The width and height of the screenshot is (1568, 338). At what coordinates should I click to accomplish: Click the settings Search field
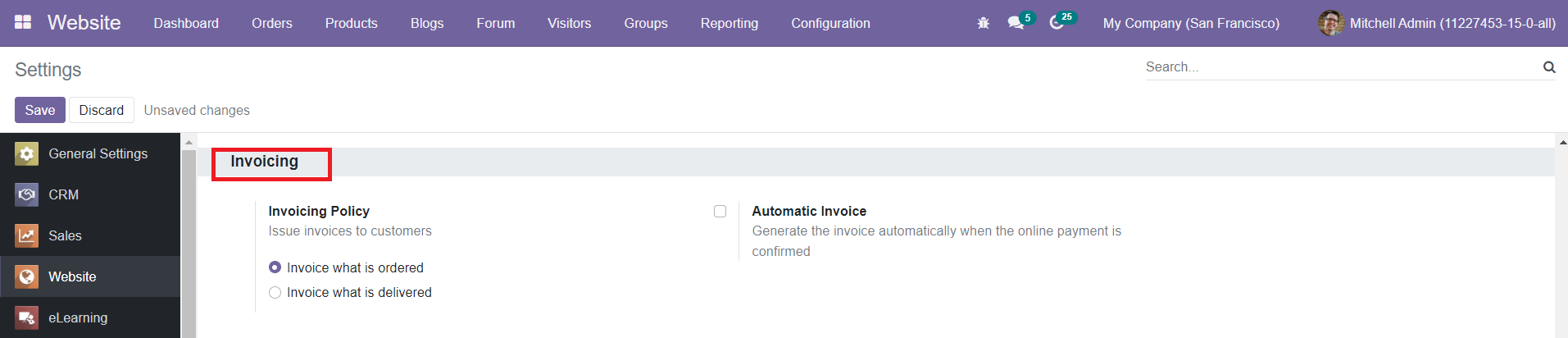(1340, 67)
